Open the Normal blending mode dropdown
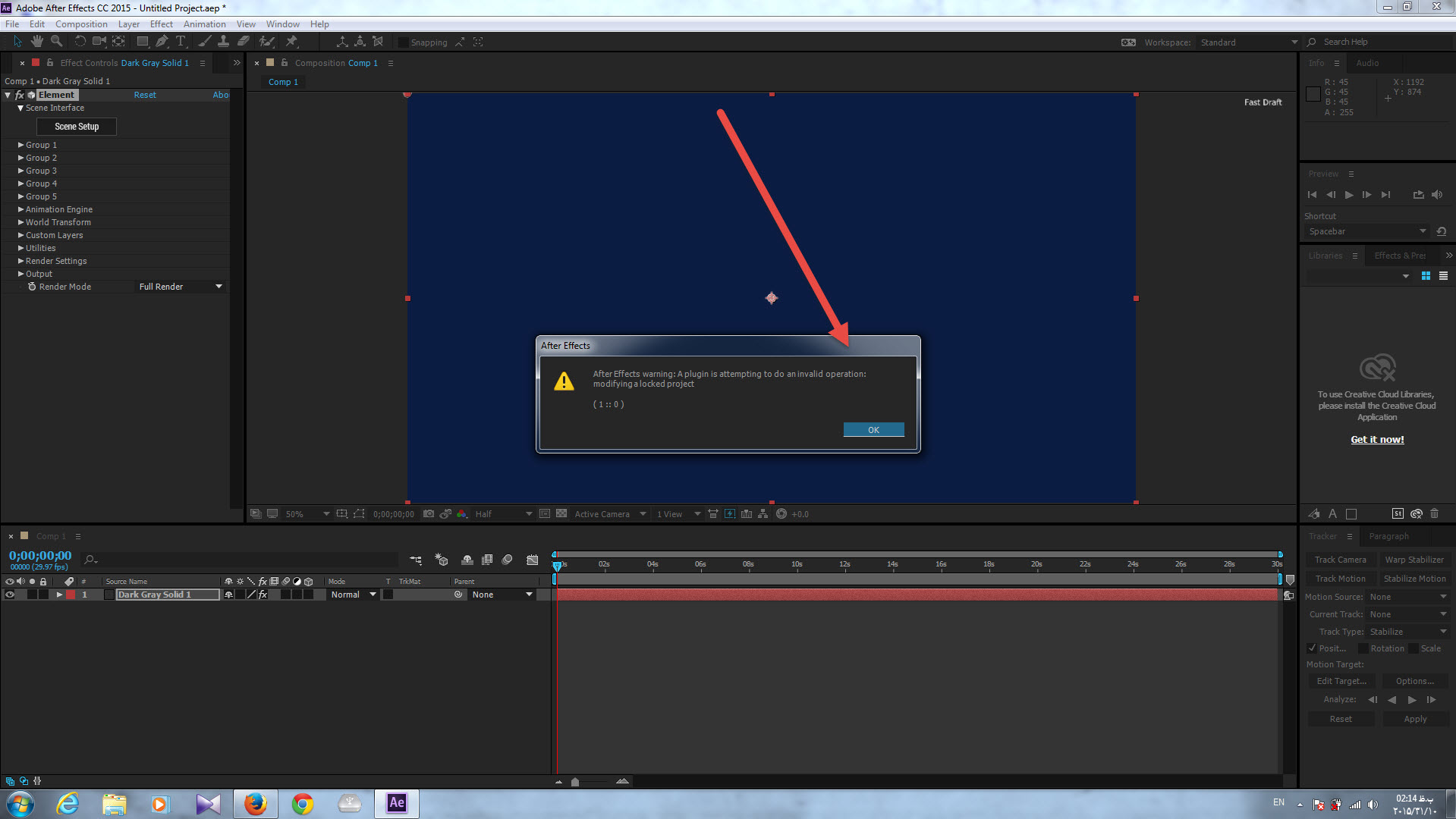The height and width of the screenshot is (819, 1456). click(353, 595)
